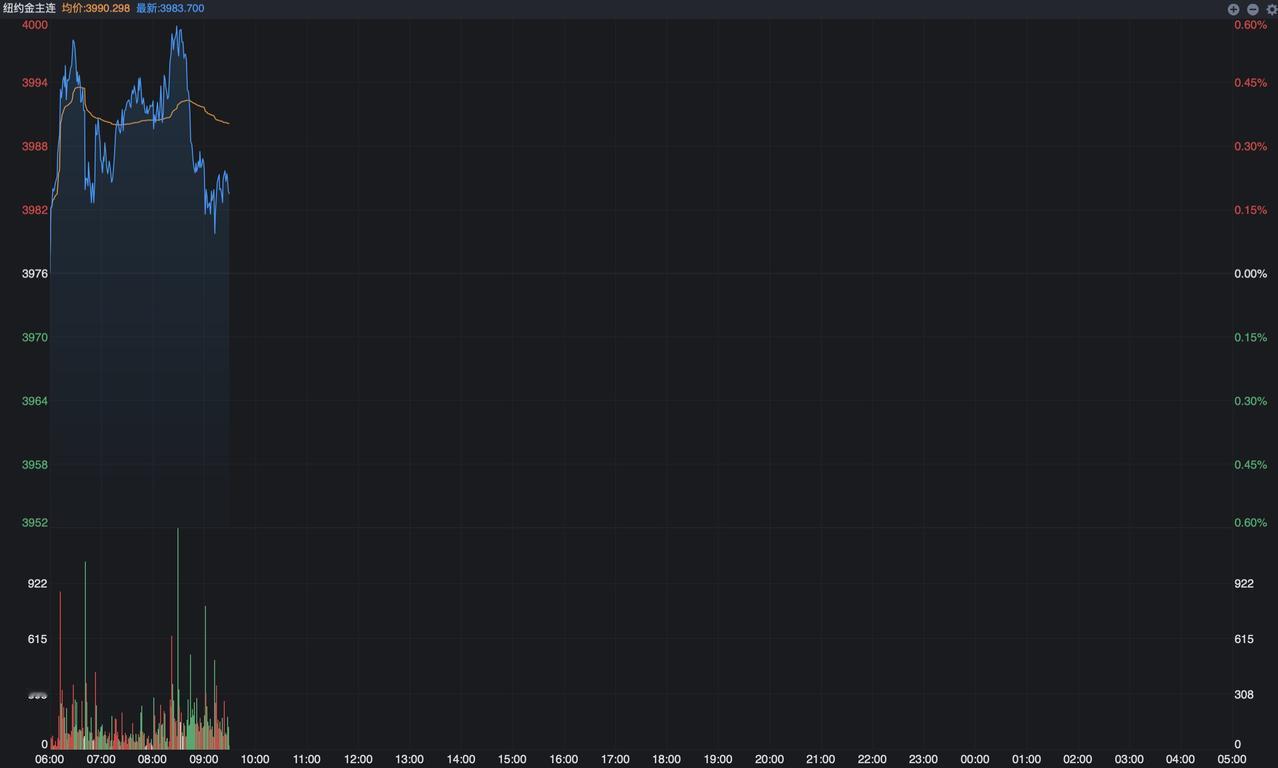Viewport: 1278px width, 768px height.
Task: Click the 3958 price axis label
Action: [35, 465]
